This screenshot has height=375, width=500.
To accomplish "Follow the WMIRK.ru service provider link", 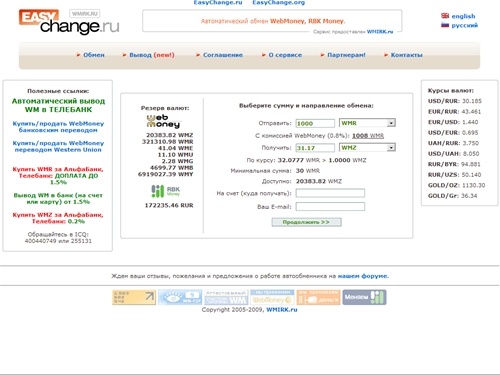I will pyautogui.click(x=380, y=32).
